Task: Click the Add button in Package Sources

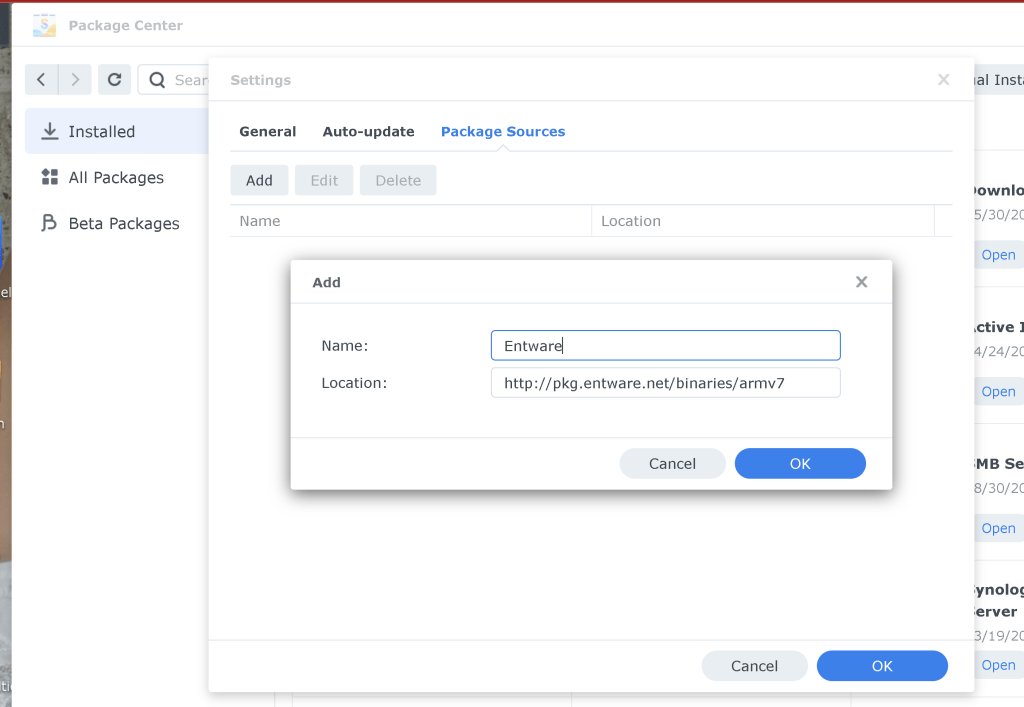Action: point(259,180)
